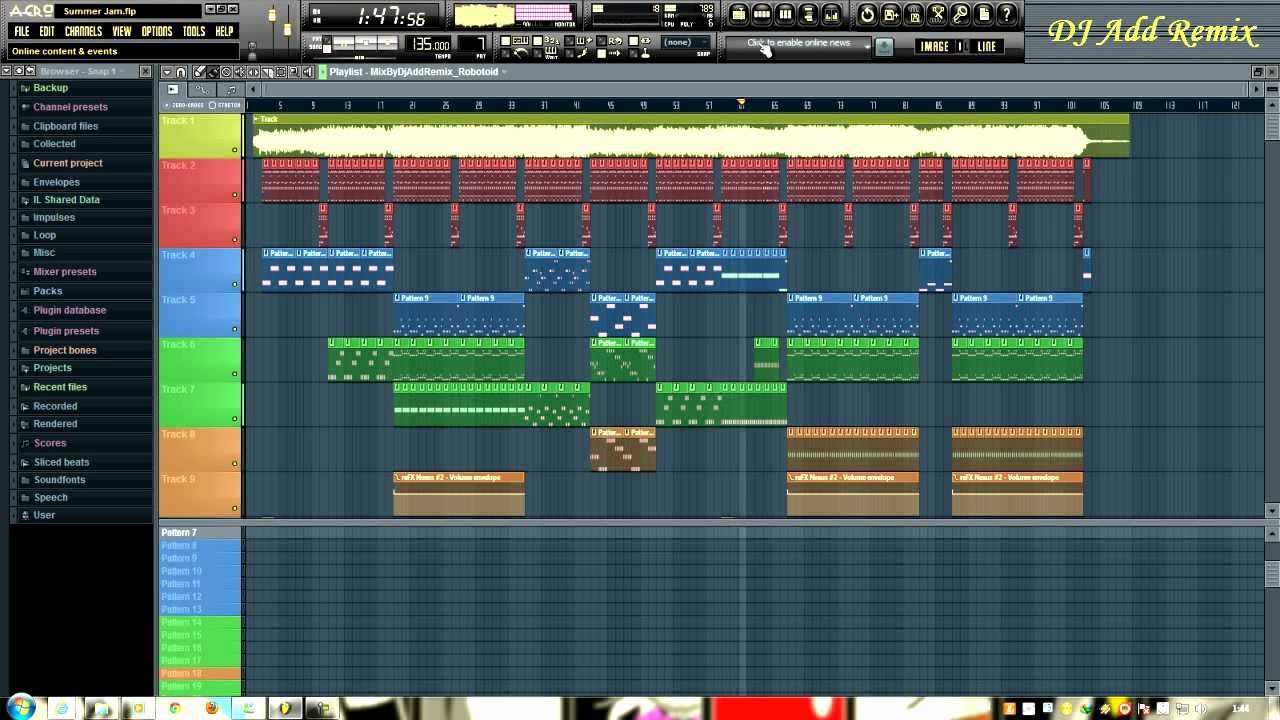The height and width of the screenshot is (720, 1280).
Task: Enable the Zero-cross option
Action: pos(186,105)
